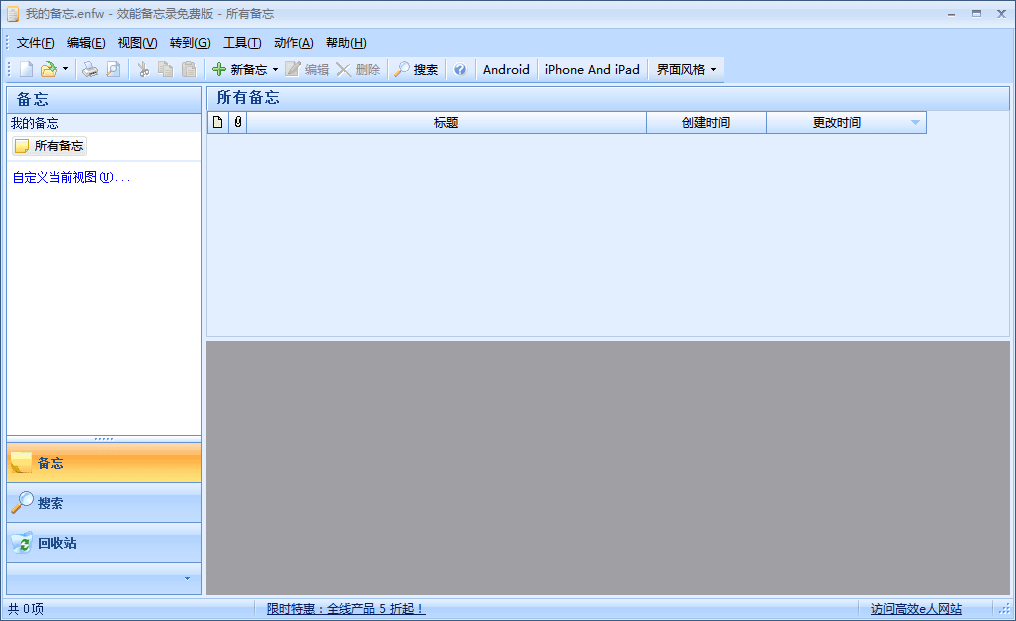Expand the navigation pane options chevron
Image resolution: width=1016 pixels, height=621 pixels.
coord(186,578)
